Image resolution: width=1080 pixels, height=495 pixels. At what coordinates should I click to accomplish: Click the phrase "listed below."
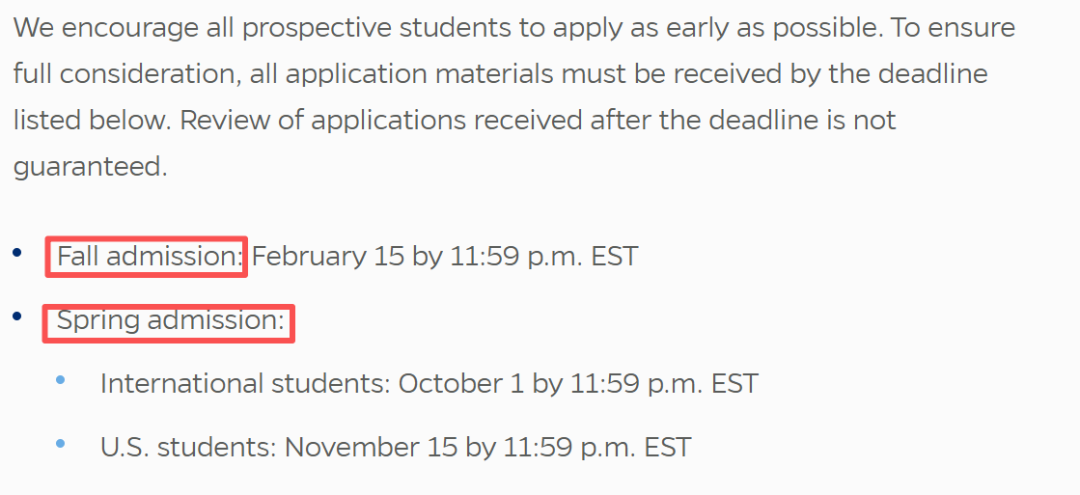(x=90, y=121)
